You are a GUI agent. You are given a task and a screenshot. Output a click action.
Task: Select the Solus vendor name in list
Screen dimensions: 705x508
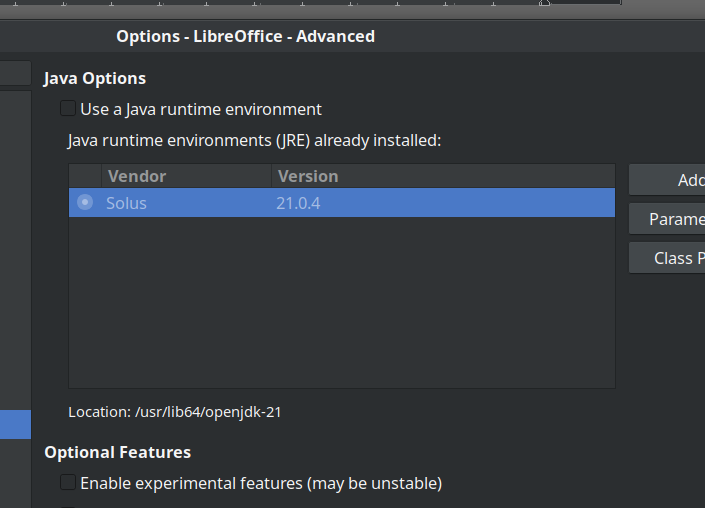[126, 203]
